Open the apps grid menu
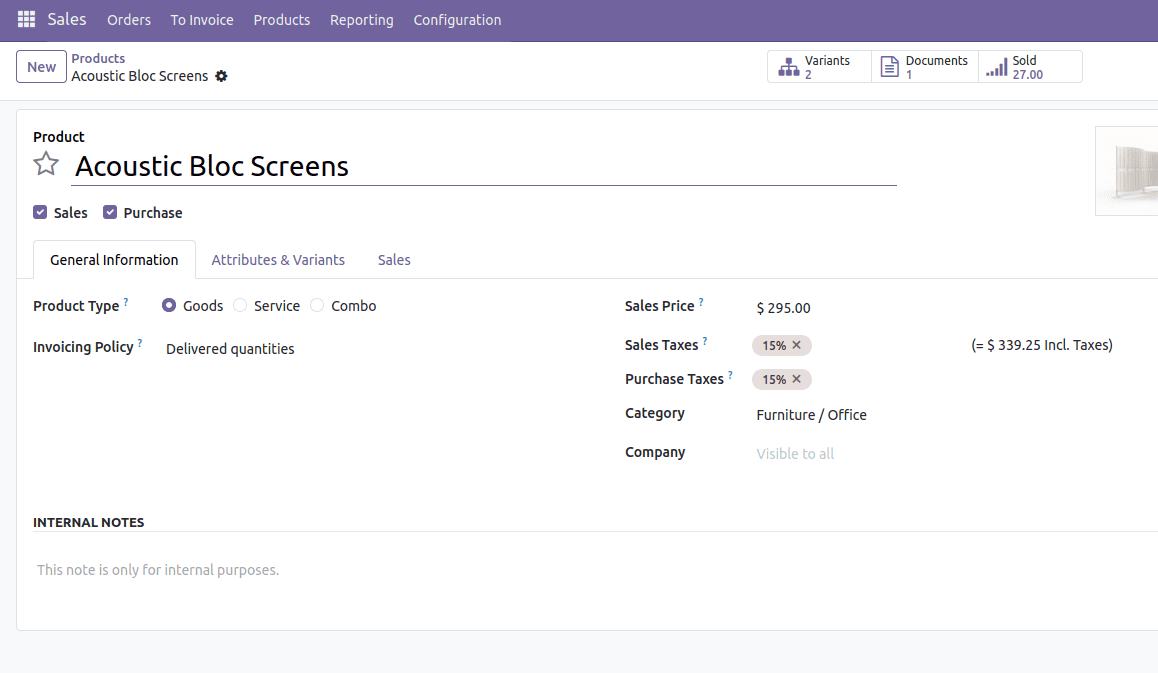 click(25, 19)
